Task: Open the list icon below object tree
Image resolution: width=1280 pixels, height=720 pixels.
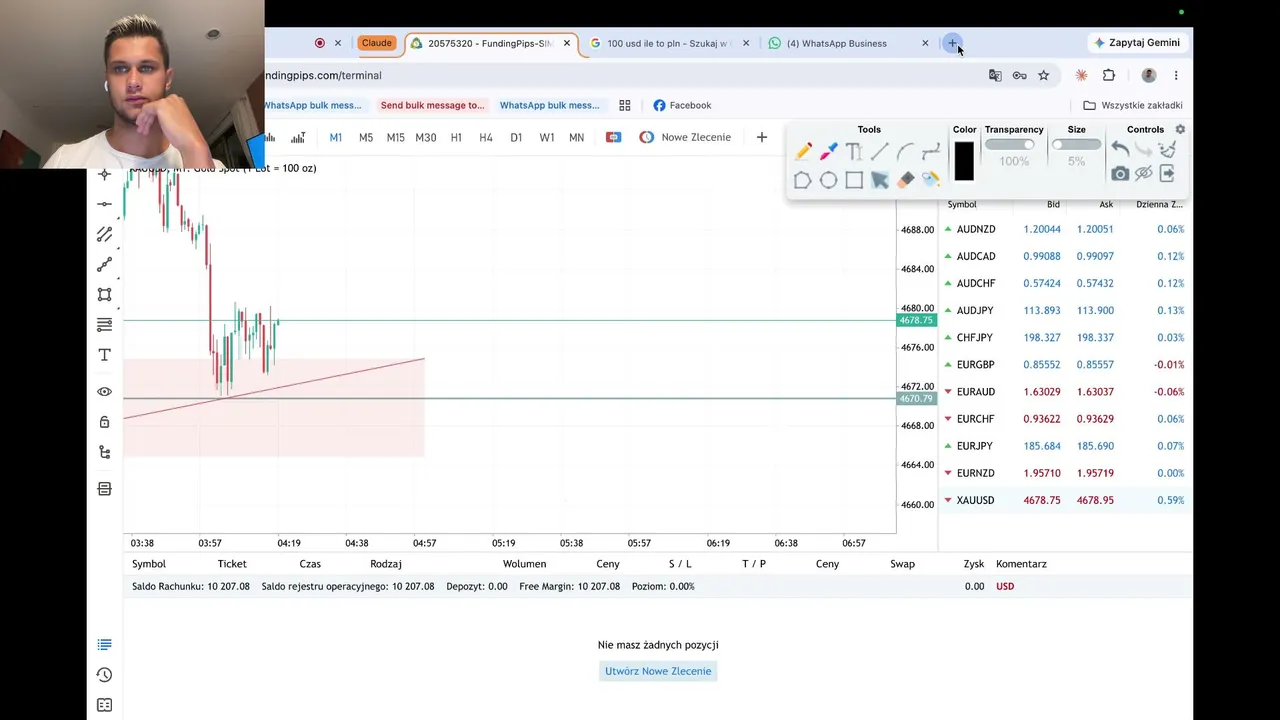Action: 104,489
